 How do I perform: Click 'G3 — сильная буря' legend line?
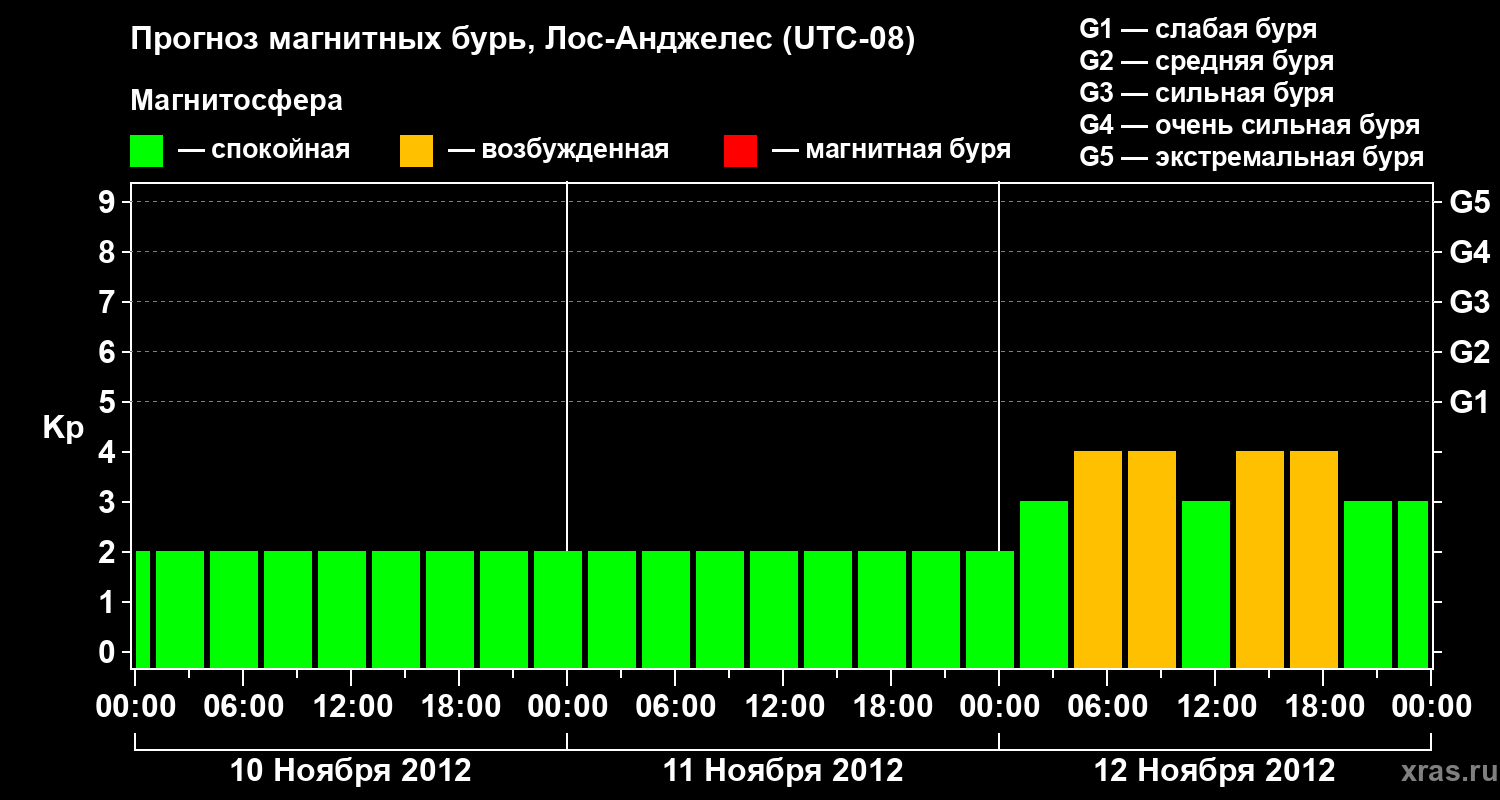pos(1207,93)
